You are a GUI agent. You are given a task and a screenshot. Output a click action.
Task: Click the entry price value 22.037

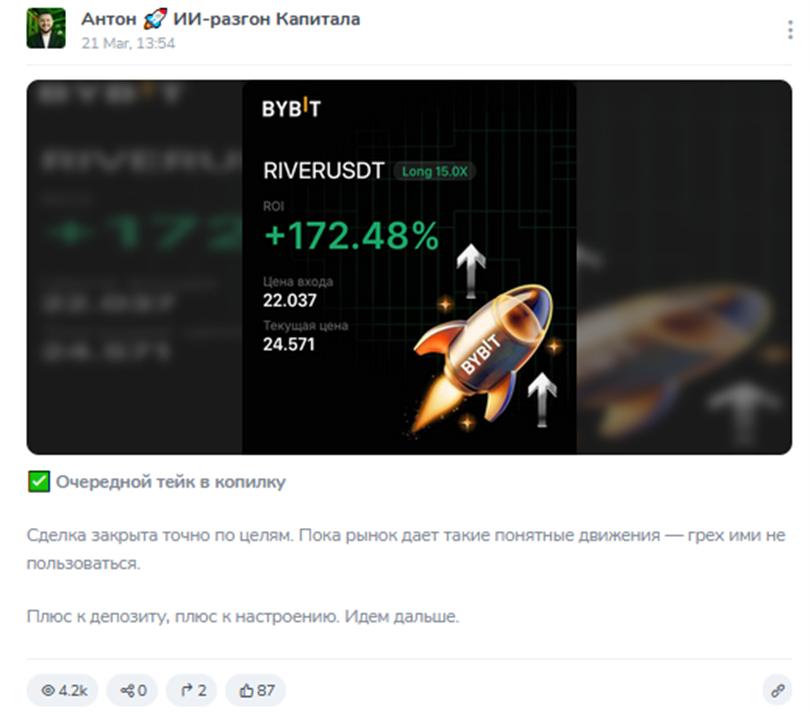pos(290,300)
